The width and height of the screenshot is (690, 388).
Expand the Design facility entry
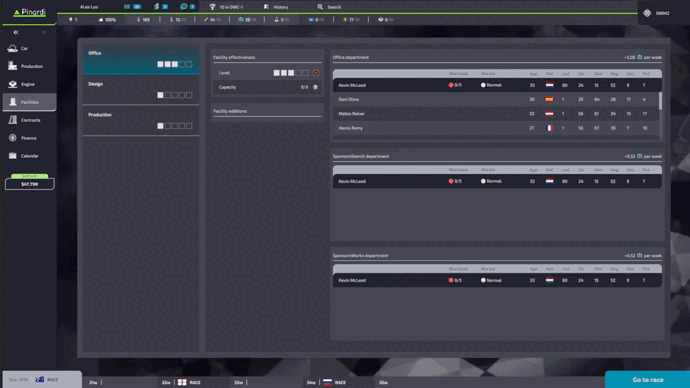pyautogui.click(x=141, y=89)
